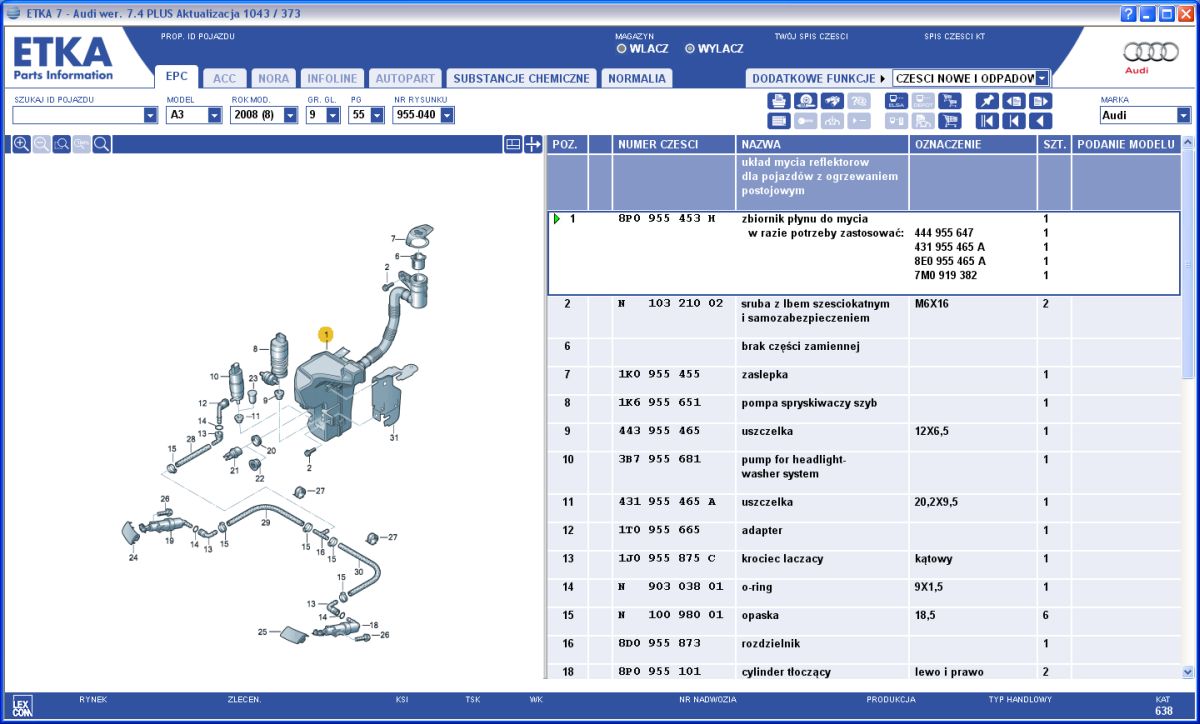The image size is (1200, 724).
Task: Click the parts list scrollbar up arrow
Action: click(x=1188, y=143)
